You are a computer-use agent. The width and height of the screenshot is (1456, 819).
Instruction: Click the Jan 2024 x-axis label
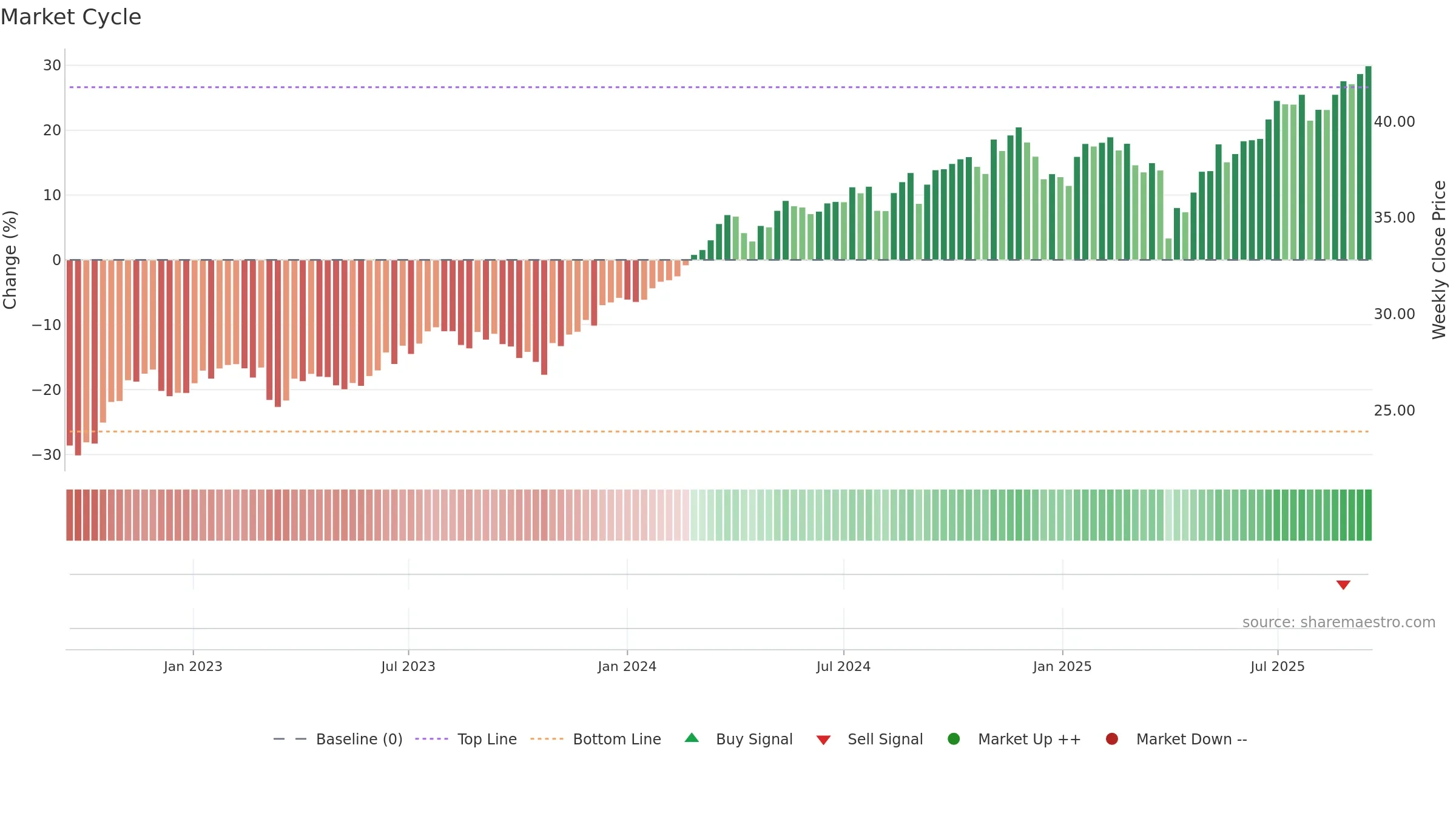click(x=627, y=667)
